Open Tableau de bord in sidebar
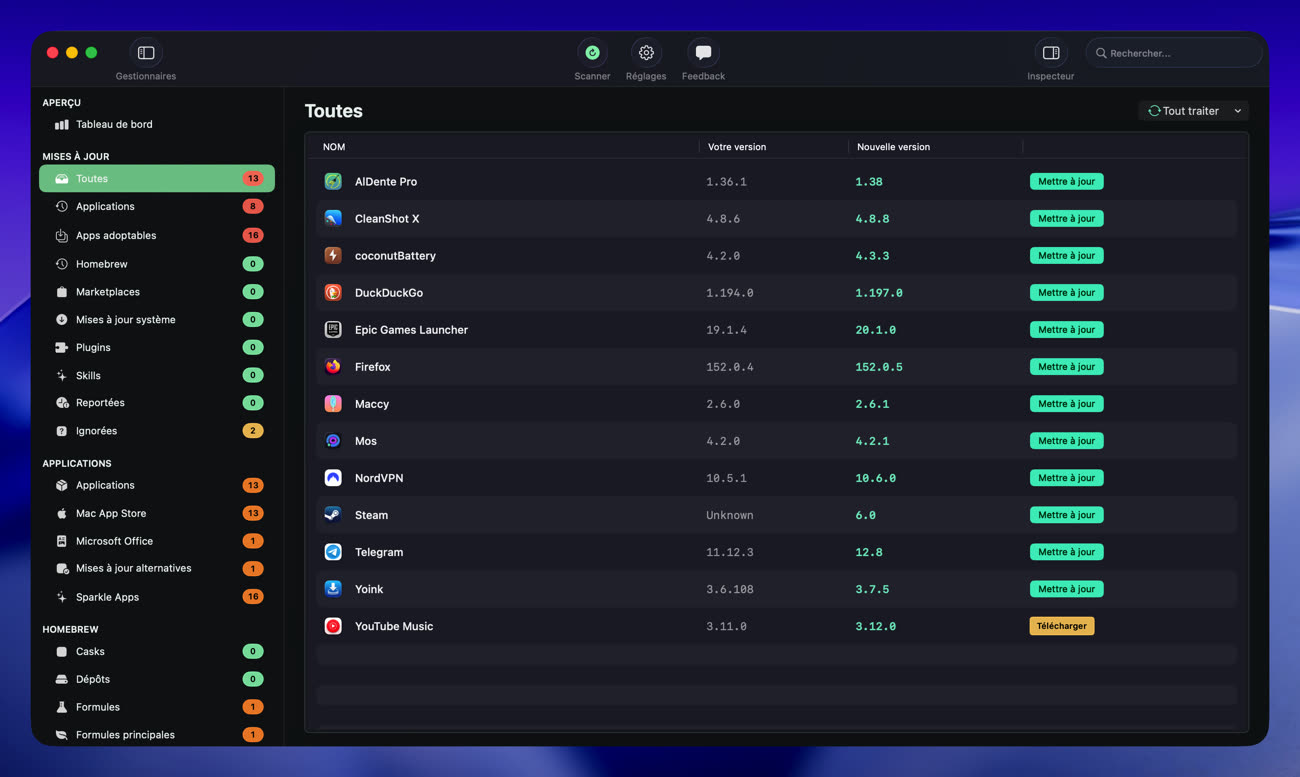 157,125
